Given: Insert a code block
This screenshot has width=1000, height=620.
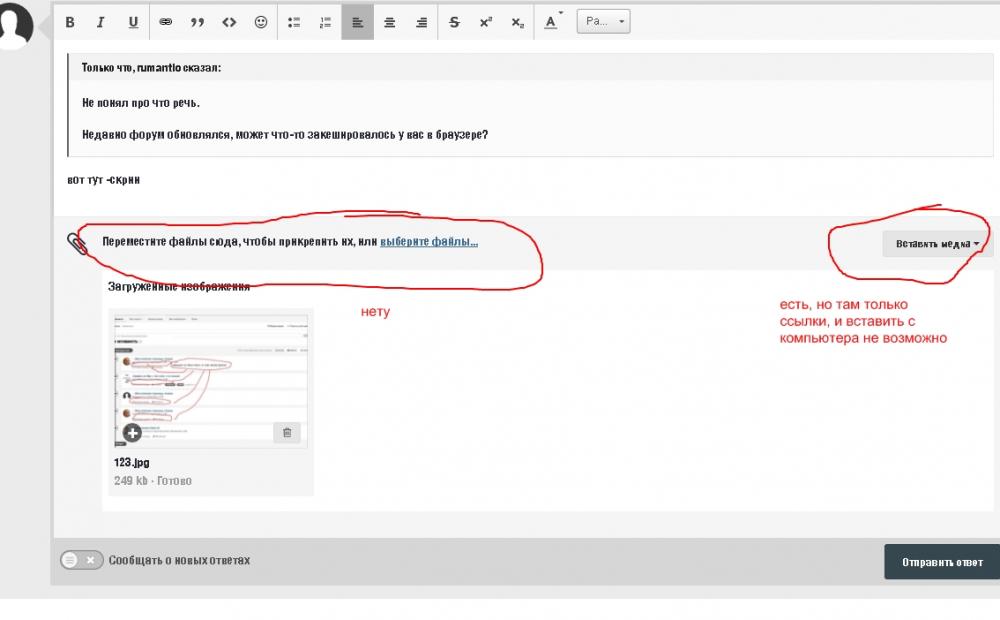Looking at the screenshot, I should [x=229, y=22].
